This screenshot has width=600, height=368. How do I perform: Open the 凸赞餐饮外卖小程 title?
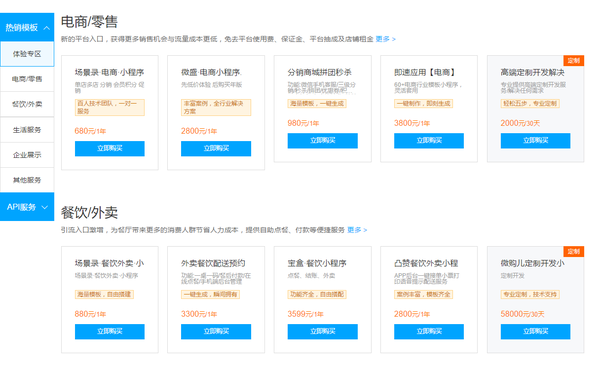tap(426, 263)
